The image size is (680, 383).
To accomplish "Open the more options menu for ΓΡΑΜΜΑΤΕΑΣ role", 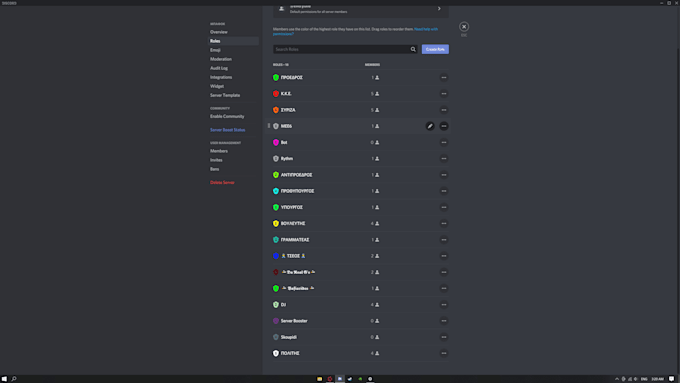I will 444,239.
